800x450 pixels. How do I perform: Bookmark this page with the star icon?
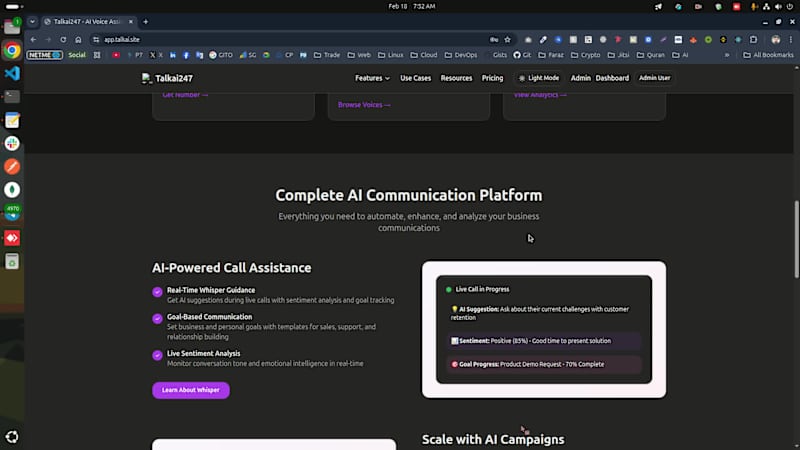(508, 40)
